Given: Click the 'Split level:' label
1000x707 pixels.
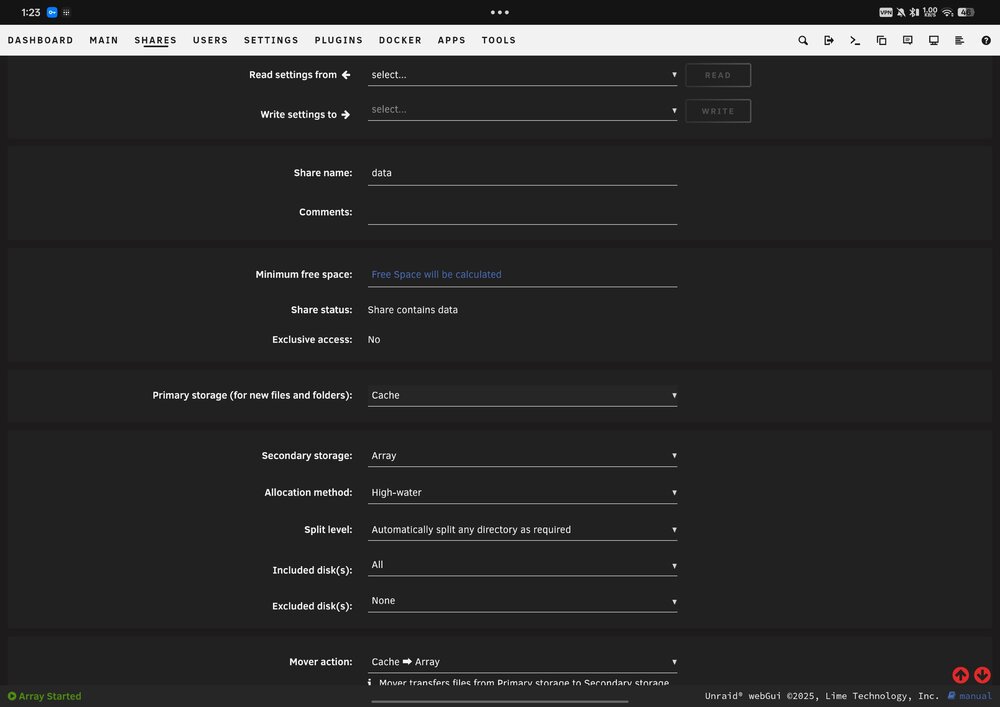Looking at the screenshot, I should (x=328, y=530).
